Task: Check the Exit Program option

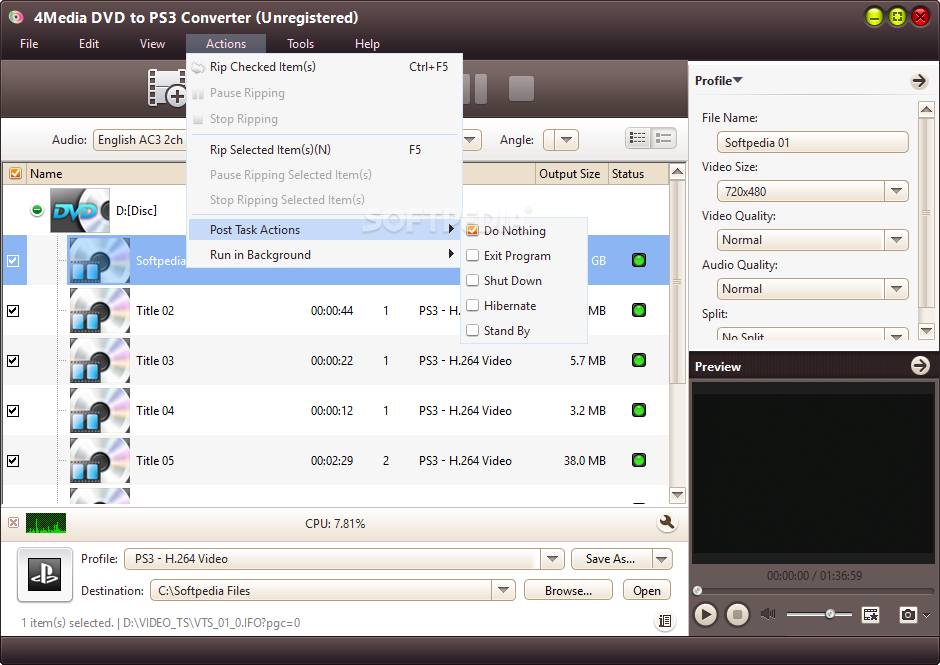Action: (524, 255)
